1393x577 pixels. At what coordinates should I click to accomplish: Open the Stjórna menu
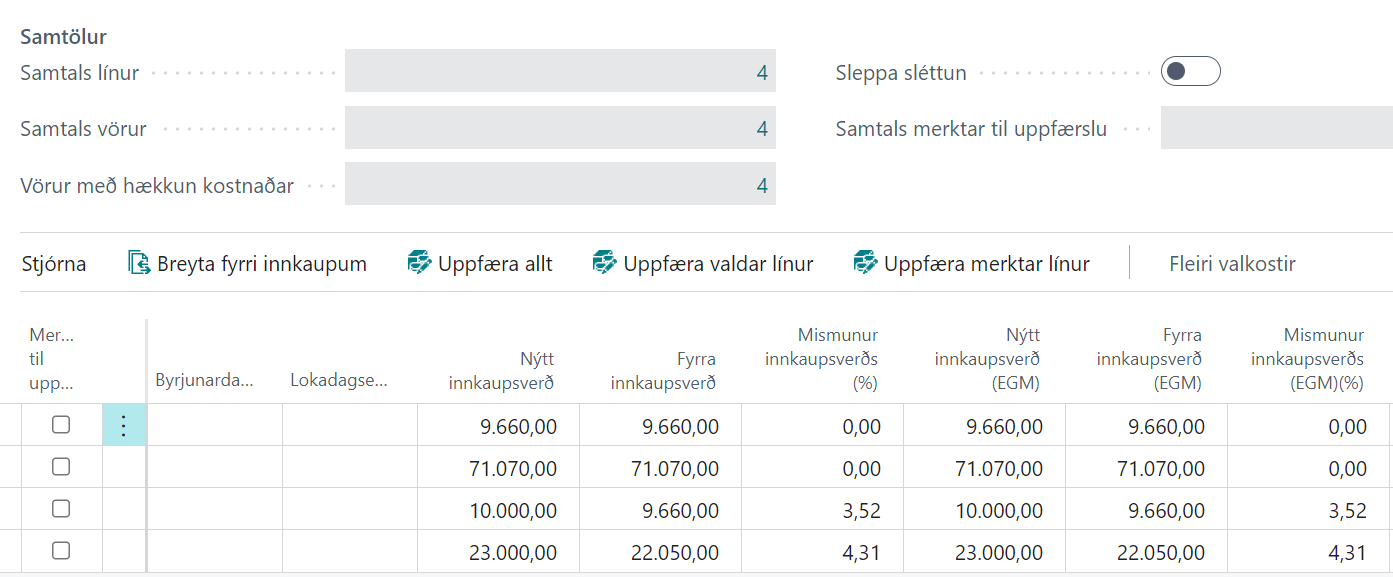pos(54,264)
